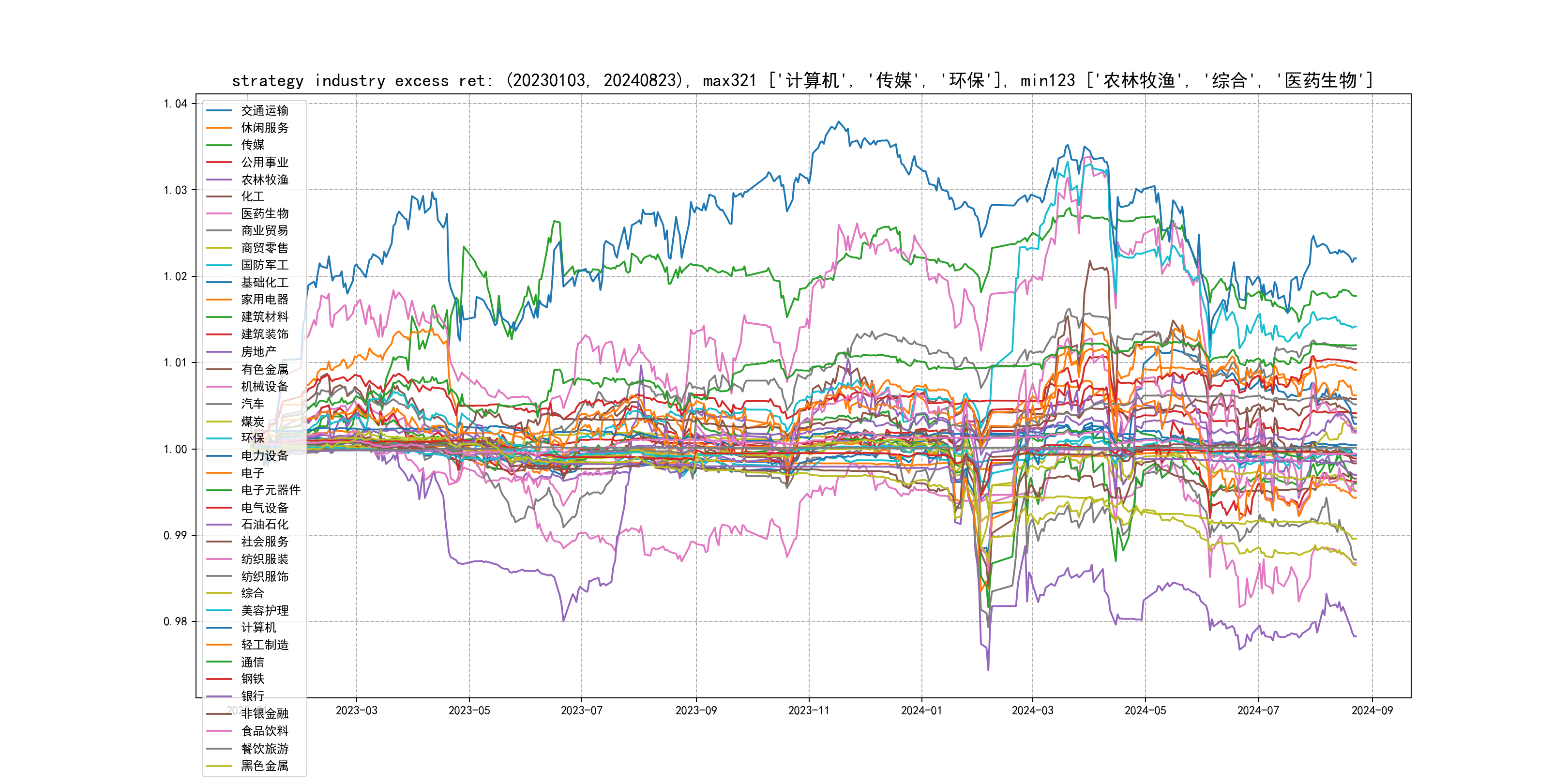Click the 食品饮料 legend label
The width and height of the screenshot is (1568, 784).
click(264, 731)
